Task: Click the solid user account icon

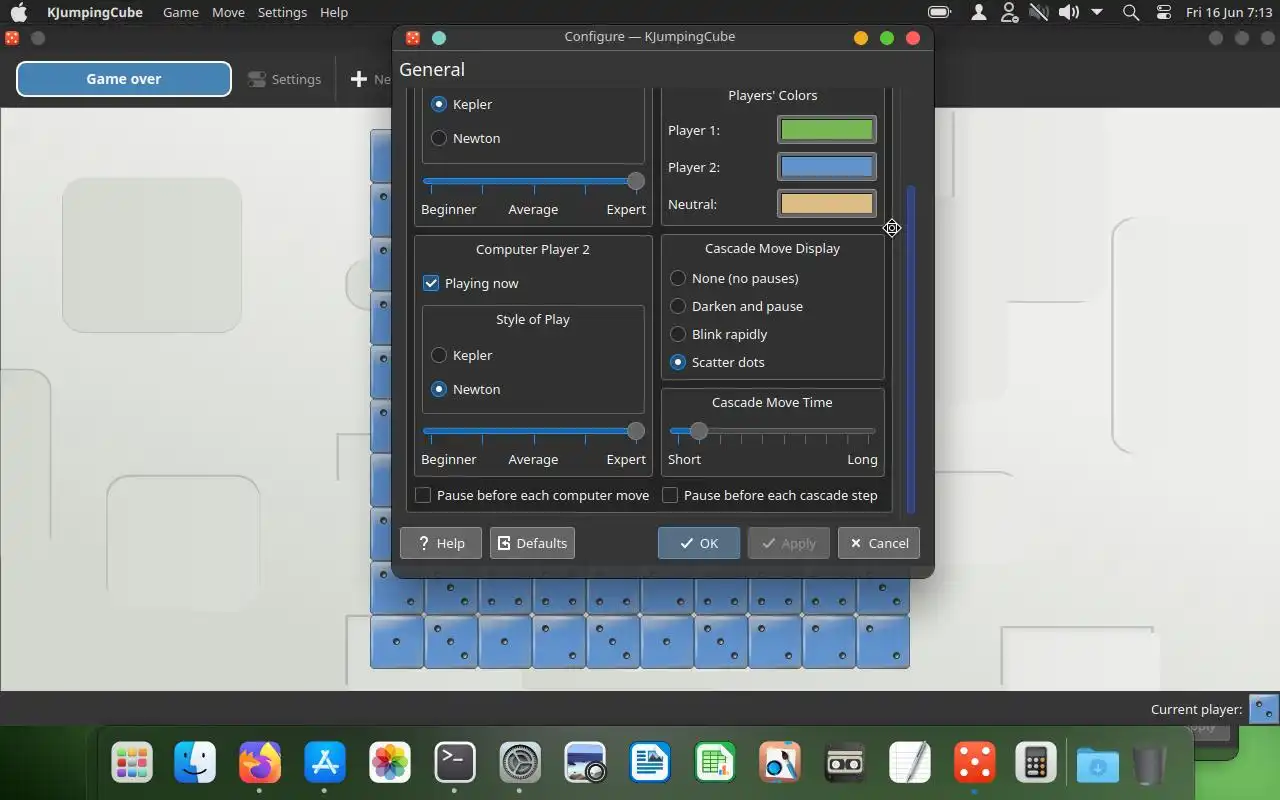Action: point(980,12)
